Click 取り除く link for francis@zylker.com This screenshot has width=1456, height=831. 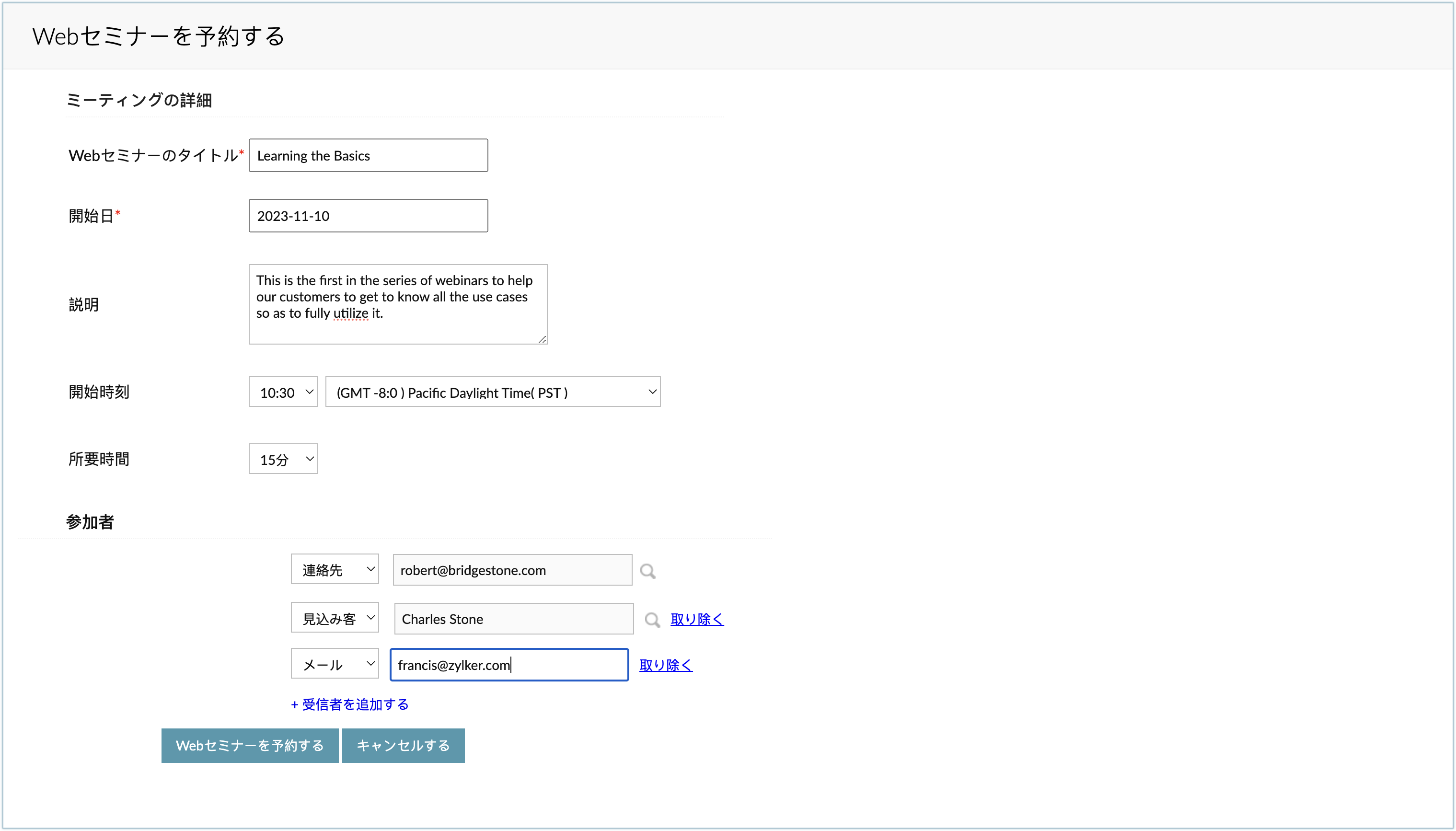666,665
